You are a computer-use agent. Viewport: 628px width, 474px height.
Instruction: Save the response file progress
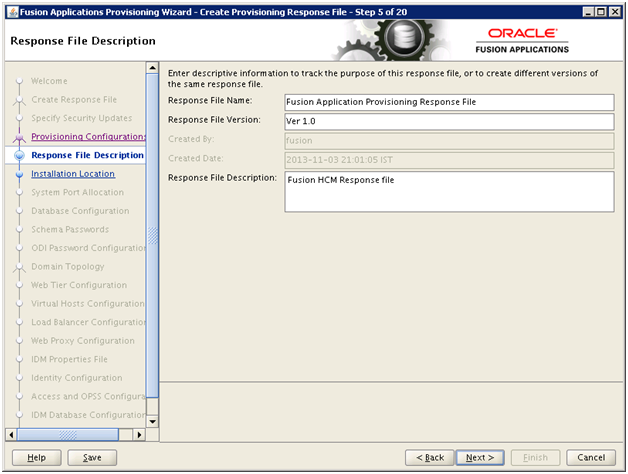92,457
